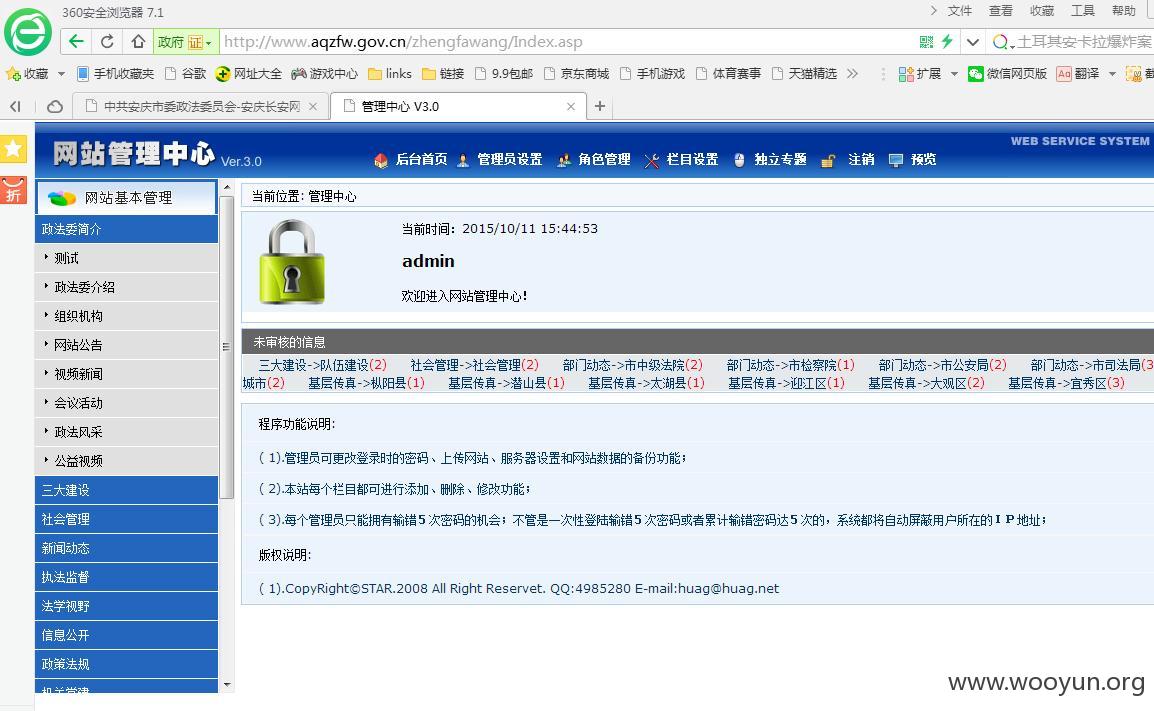Click the yellow star sidebar icon
Screen dimensions: 1154x711
[13, 149]
